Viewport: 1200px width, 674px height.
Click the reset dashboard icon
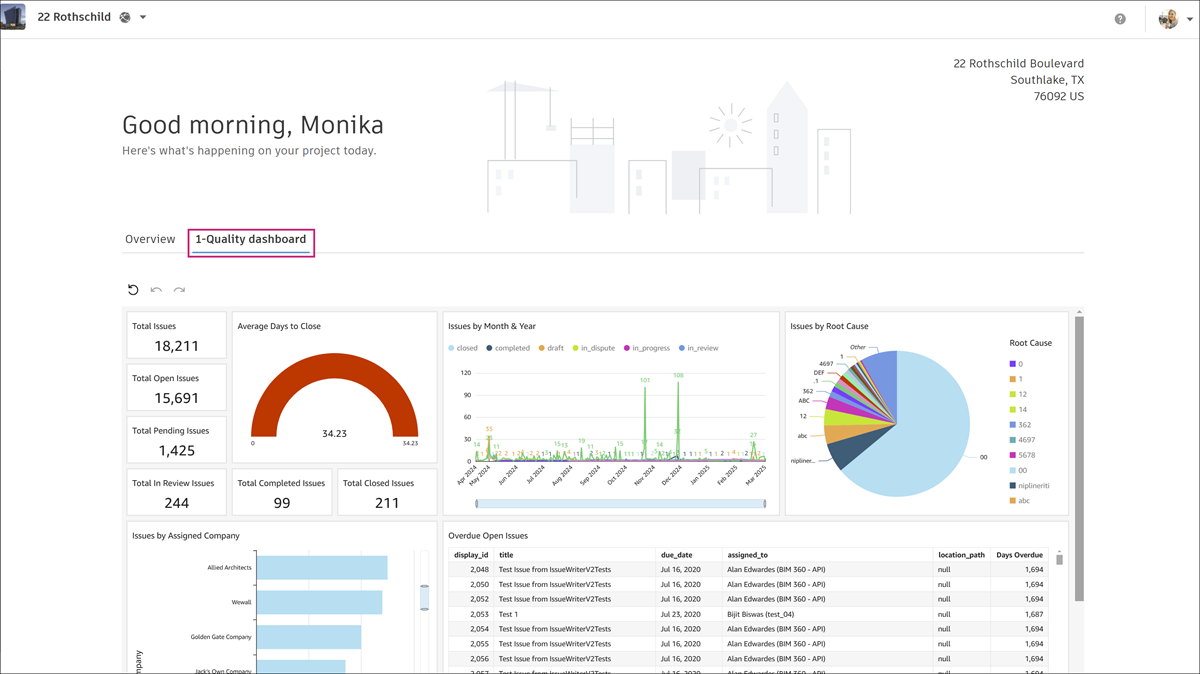pos(133,290)
